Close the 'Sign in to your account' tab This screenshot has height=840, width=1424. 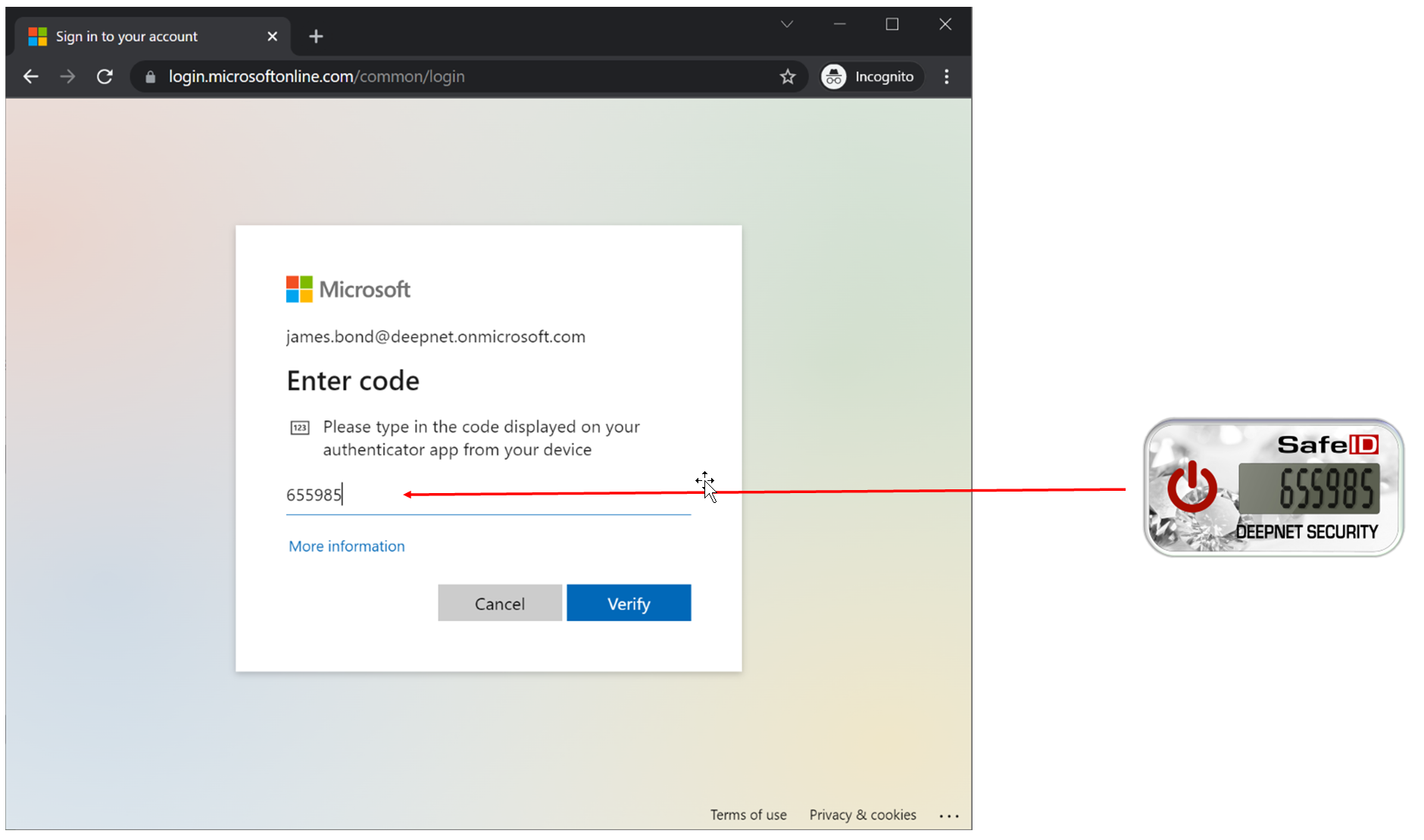(x=273, y=36)
